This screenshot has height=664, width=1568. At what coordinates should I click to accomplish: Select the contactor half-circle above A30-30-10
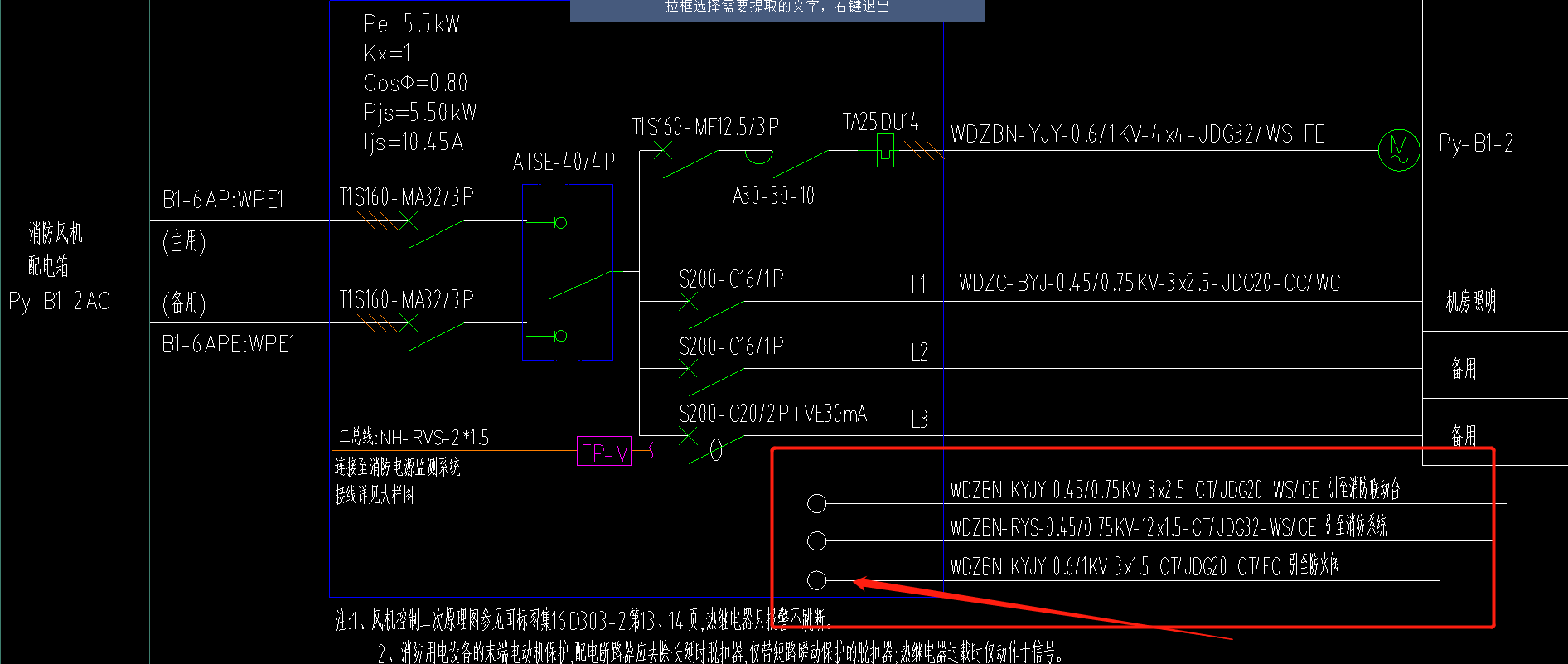click(x=758, y=157)
